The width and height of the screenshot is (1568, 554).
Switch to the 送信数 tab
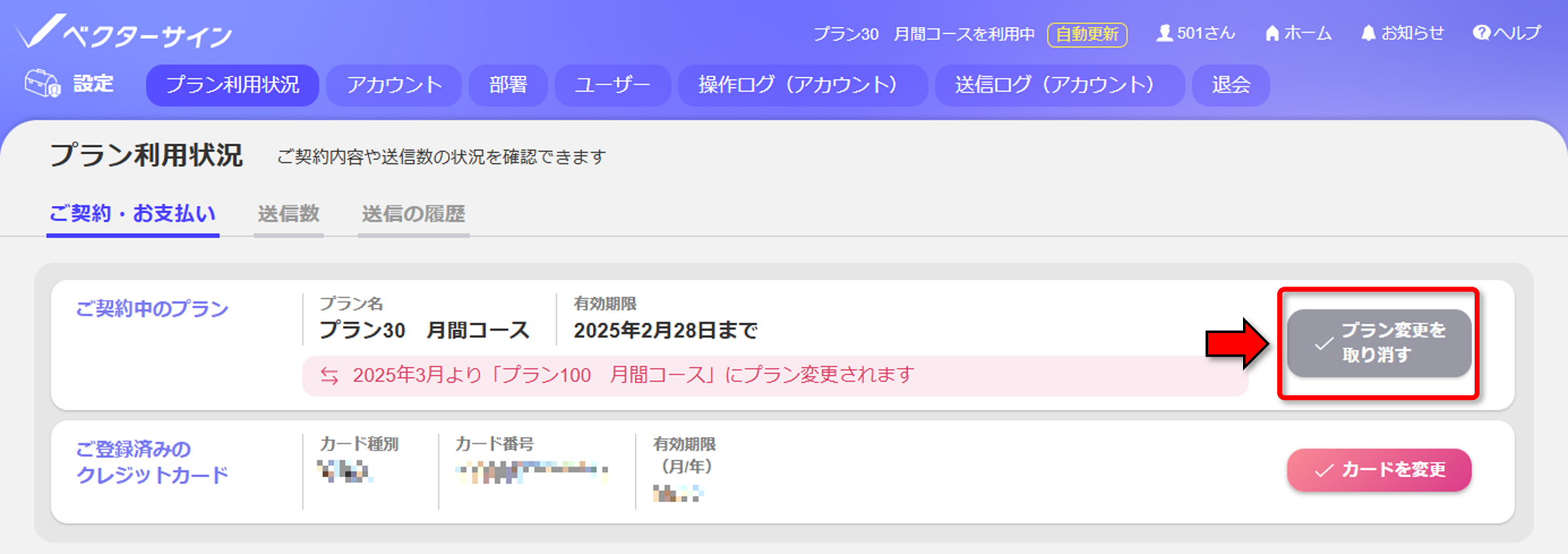[289, 214]
